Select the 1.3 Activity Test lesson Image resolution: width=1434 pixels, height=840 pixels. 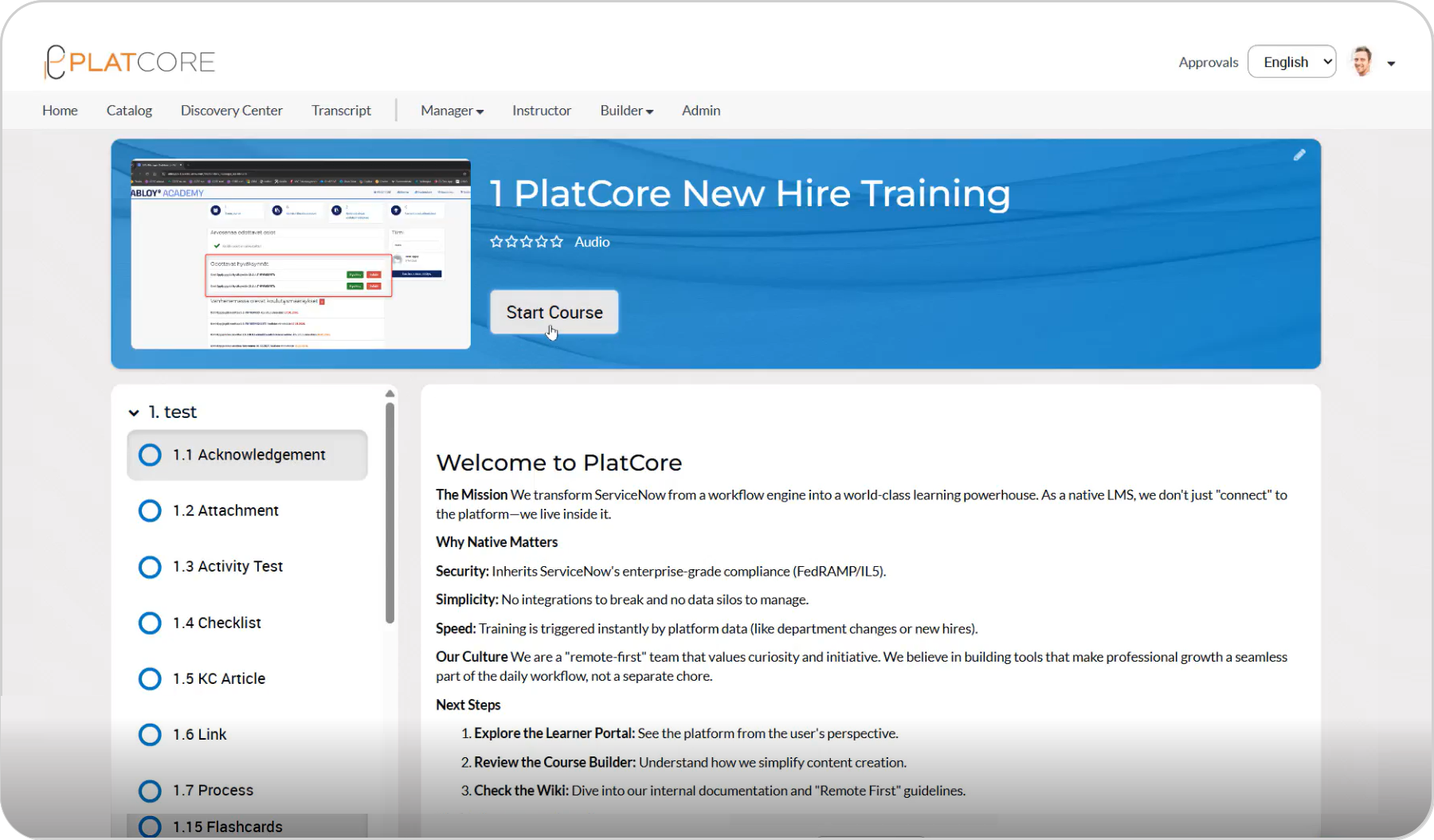228,566
